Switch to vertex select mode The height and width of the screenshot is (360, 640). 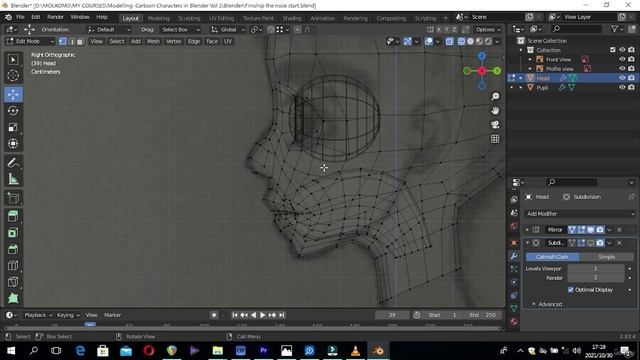click(x=62, y=41)
